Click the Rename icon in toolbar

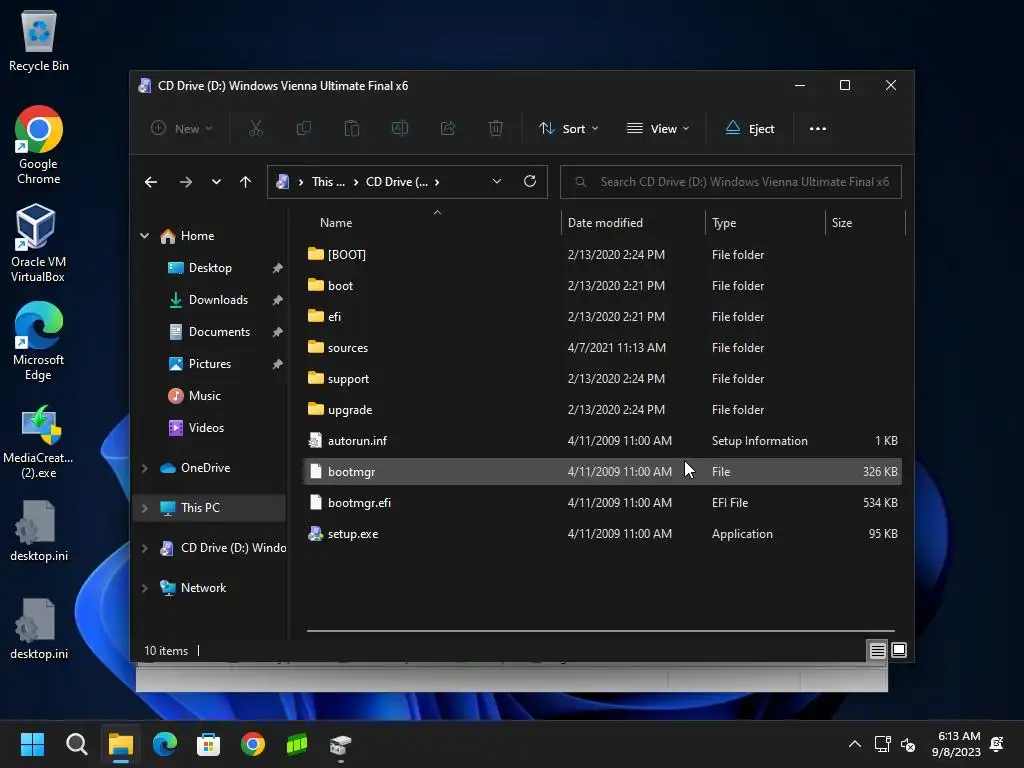coord(400,129)
